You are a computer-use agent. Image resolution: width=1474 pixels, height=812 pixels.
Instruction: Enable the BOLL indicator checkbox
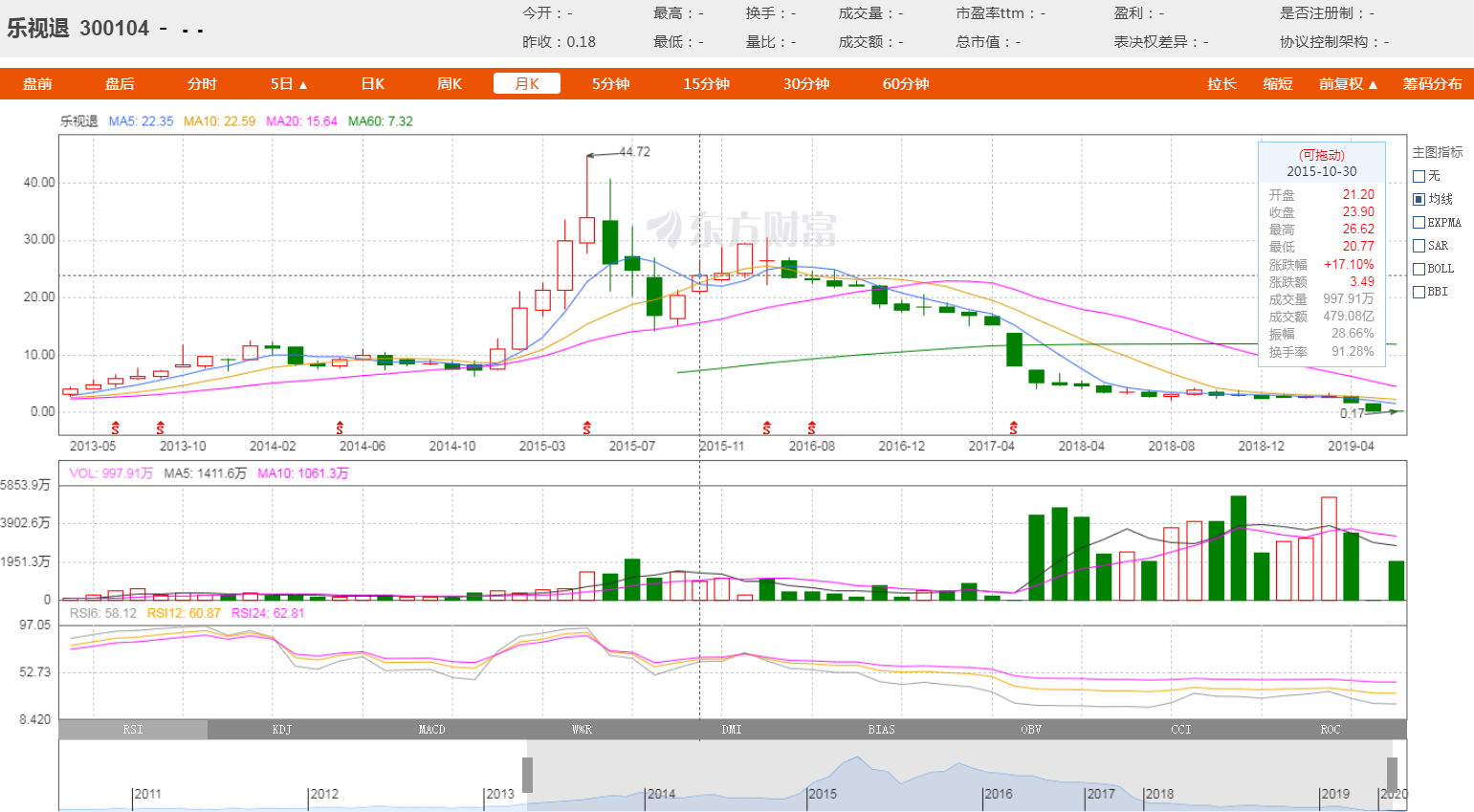(x=1419, y=269)
